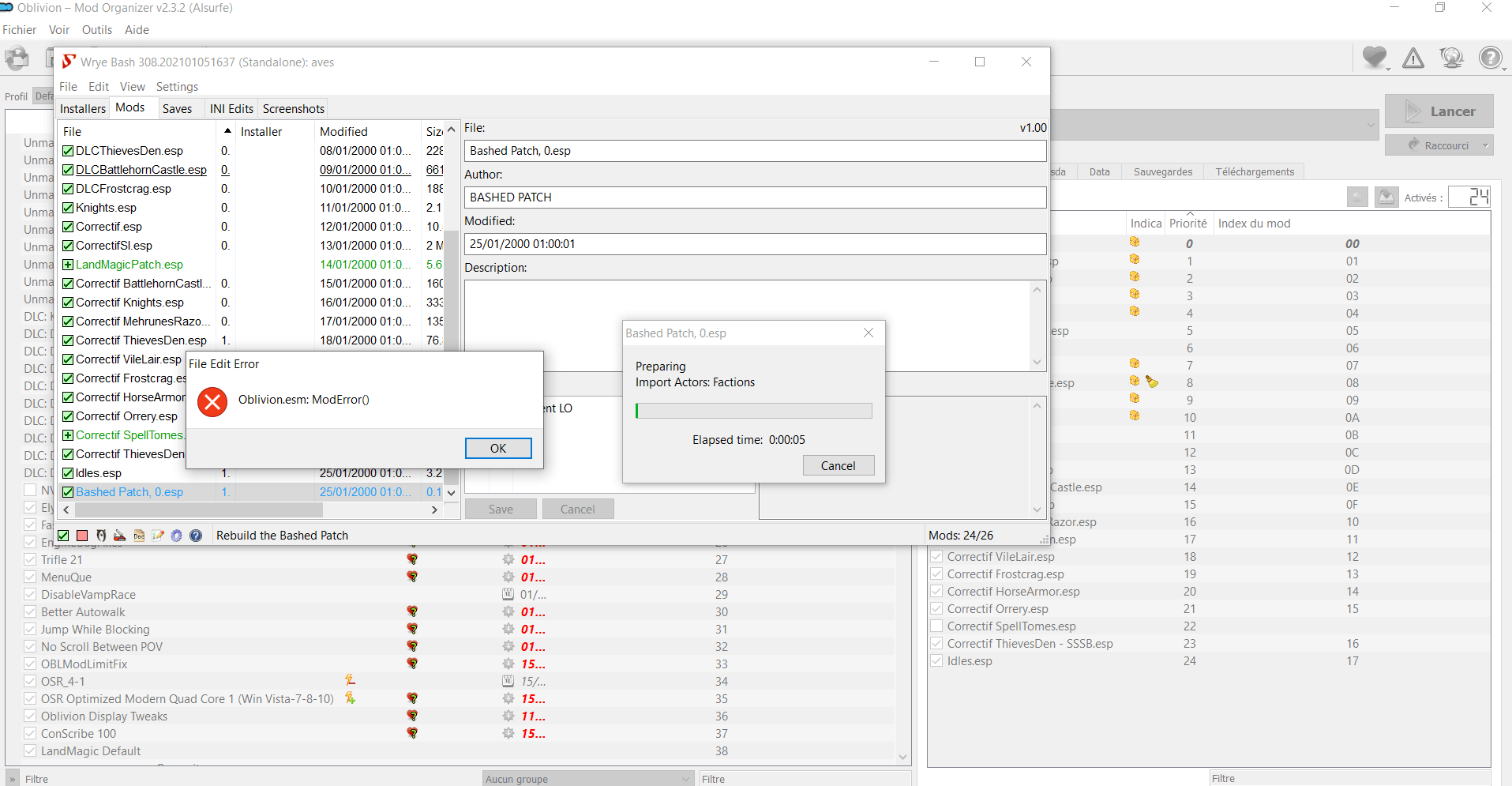Click the conflict flag on the ConScribe 100 row
This screenshot has height=786, width=1512.
click(412, 733)
